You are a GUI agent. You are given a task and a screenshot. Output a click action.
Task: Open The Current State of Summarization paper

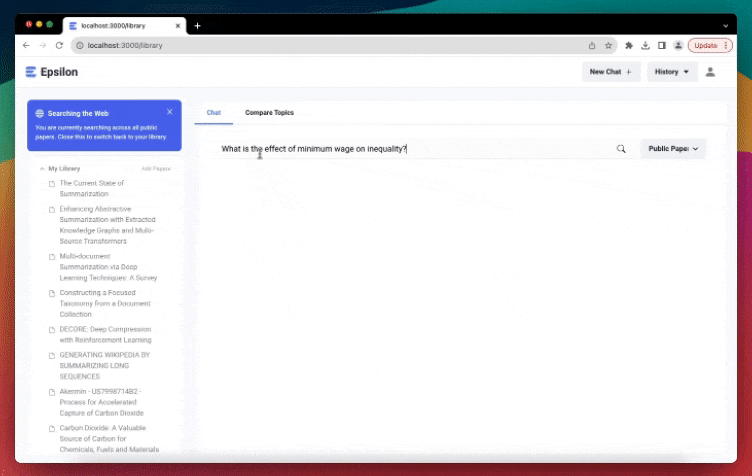pos(90,188)
